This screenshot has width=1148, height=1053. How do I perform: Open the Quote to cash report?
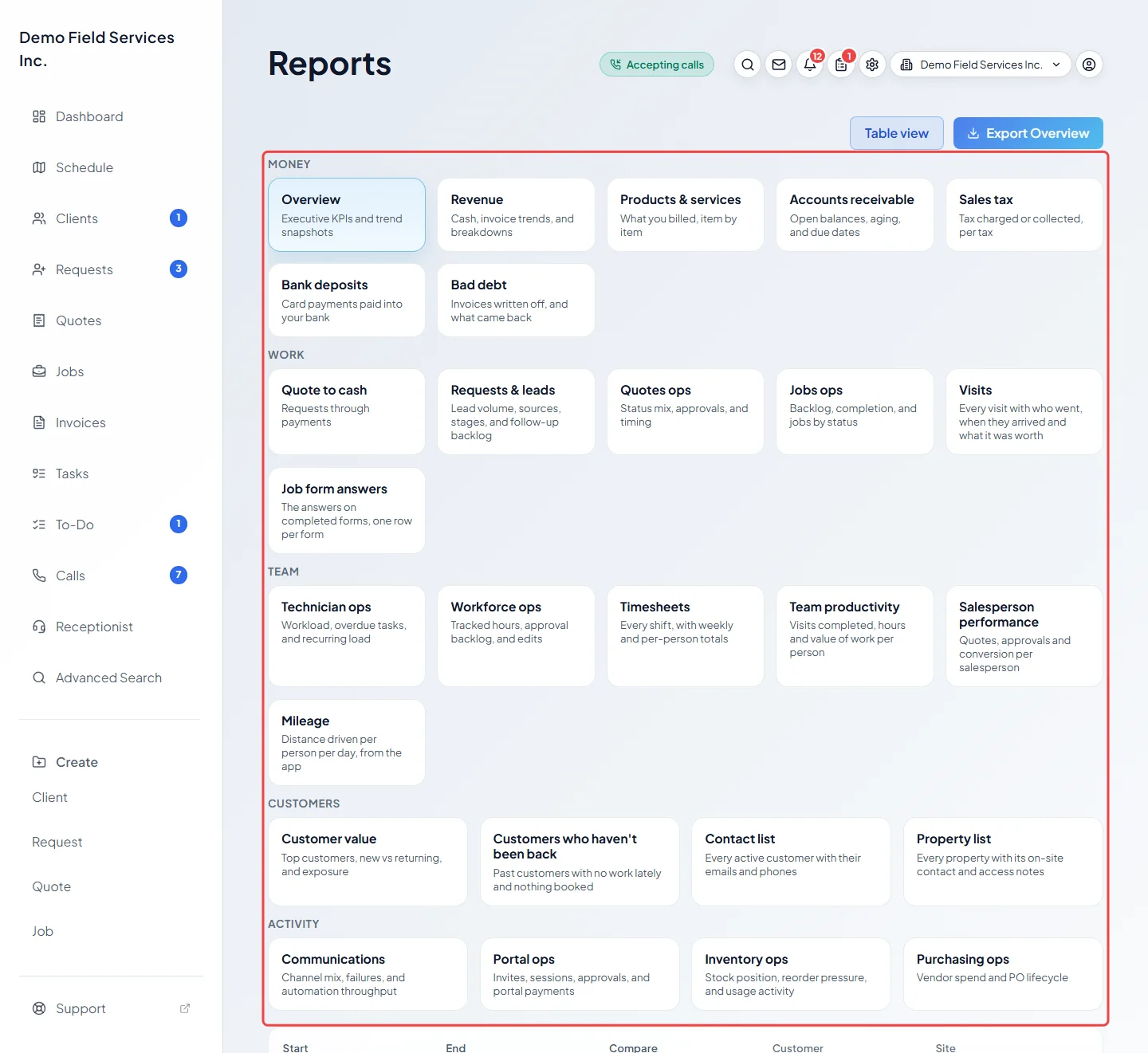[x=347, y=411]
